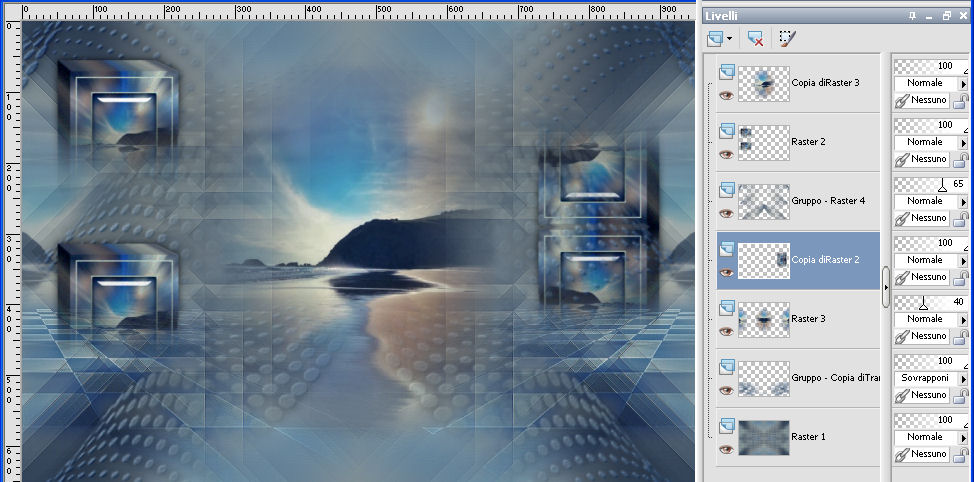This screenshot has height=482, width=974.
Task: Toggle transparency lock for Raster 2
Action: 960,160
